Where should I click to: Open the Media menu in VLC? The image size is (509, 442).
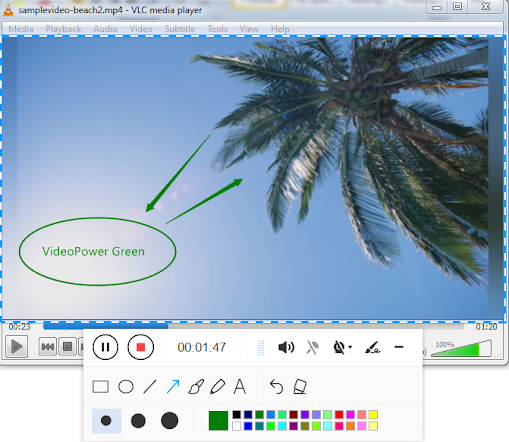21,29
